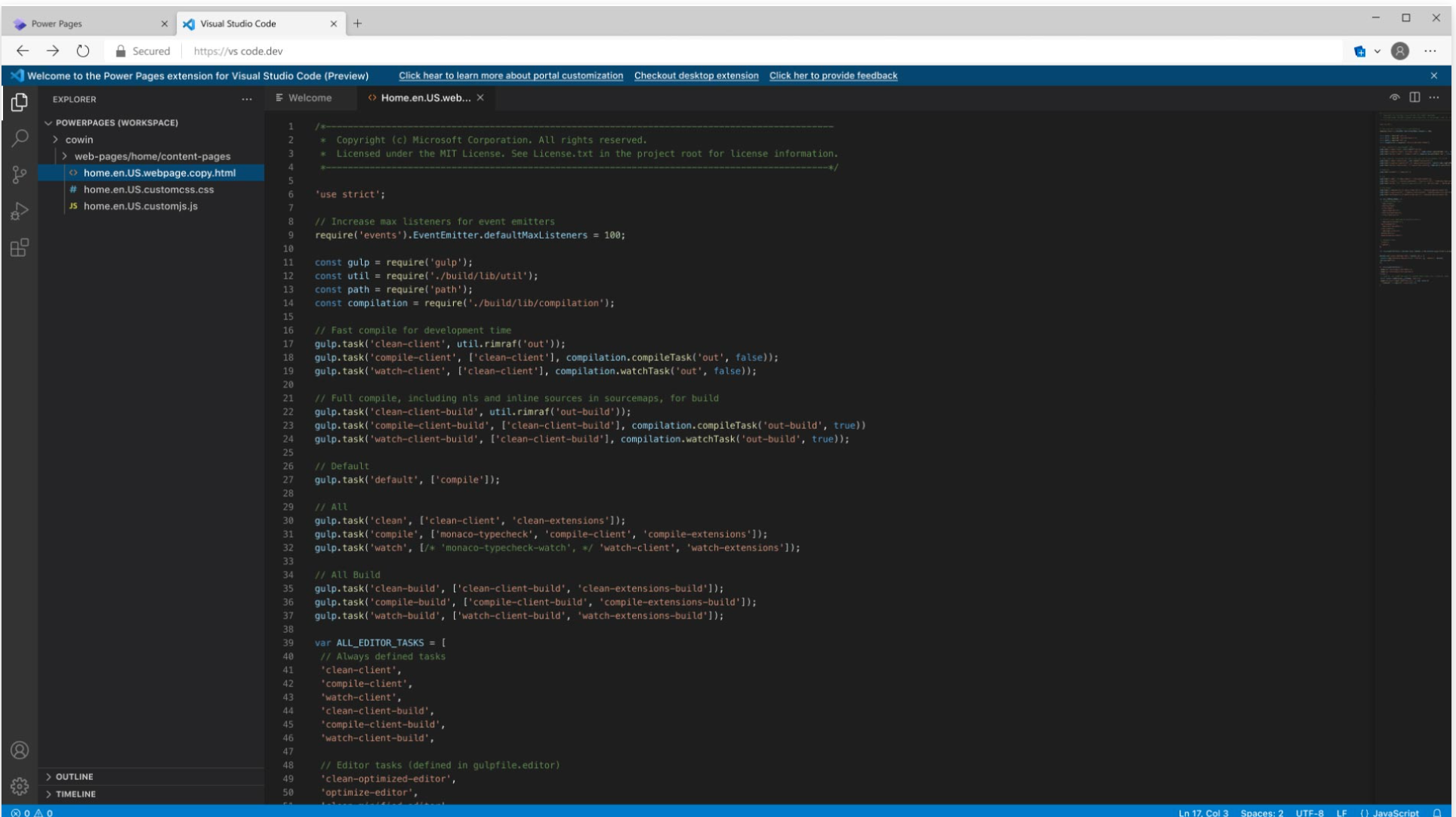Click the 'use strict'; line of code

350,195
